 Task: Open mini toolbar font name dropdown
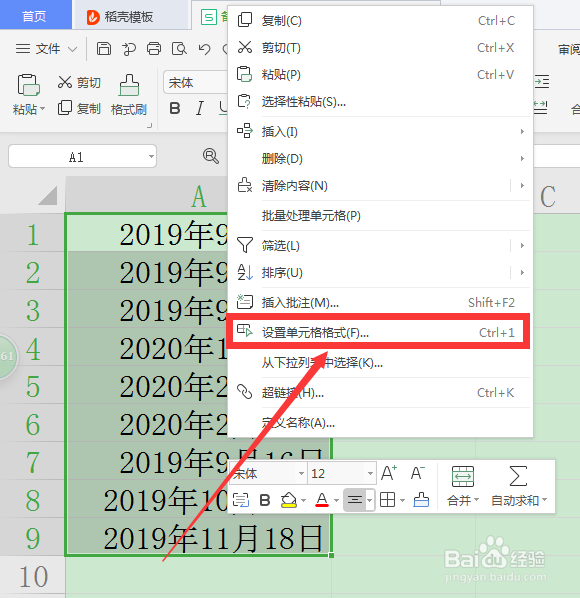pos(301,474)
